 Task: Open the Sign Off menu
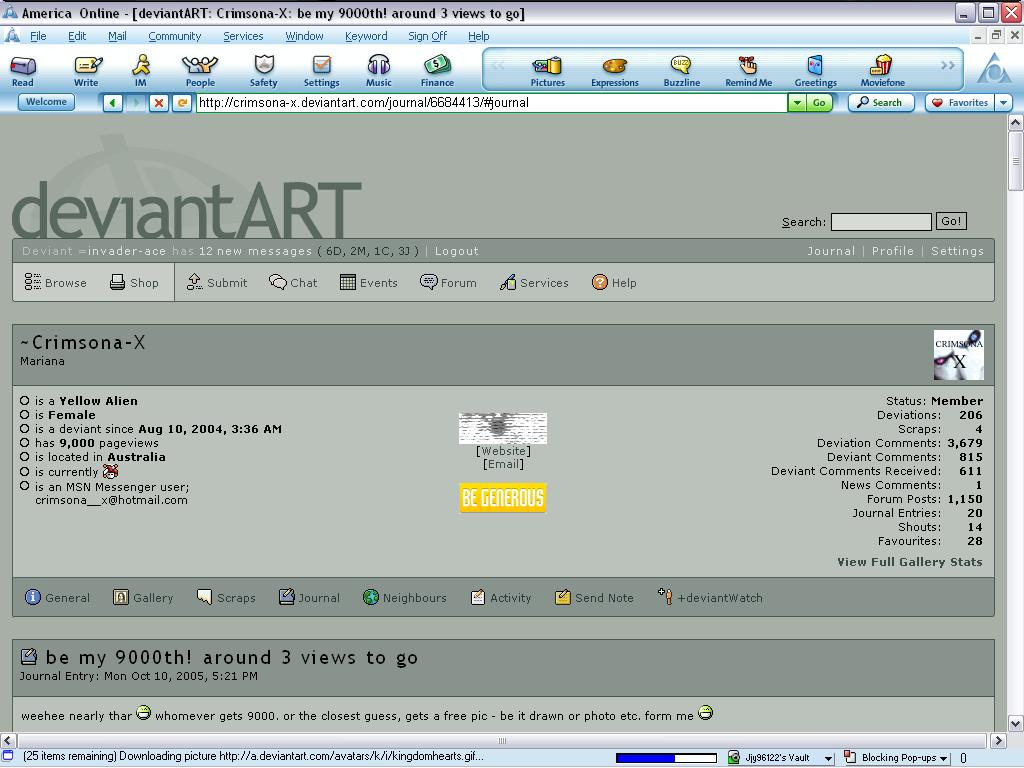pyautogui.click(x=427, y=36)
